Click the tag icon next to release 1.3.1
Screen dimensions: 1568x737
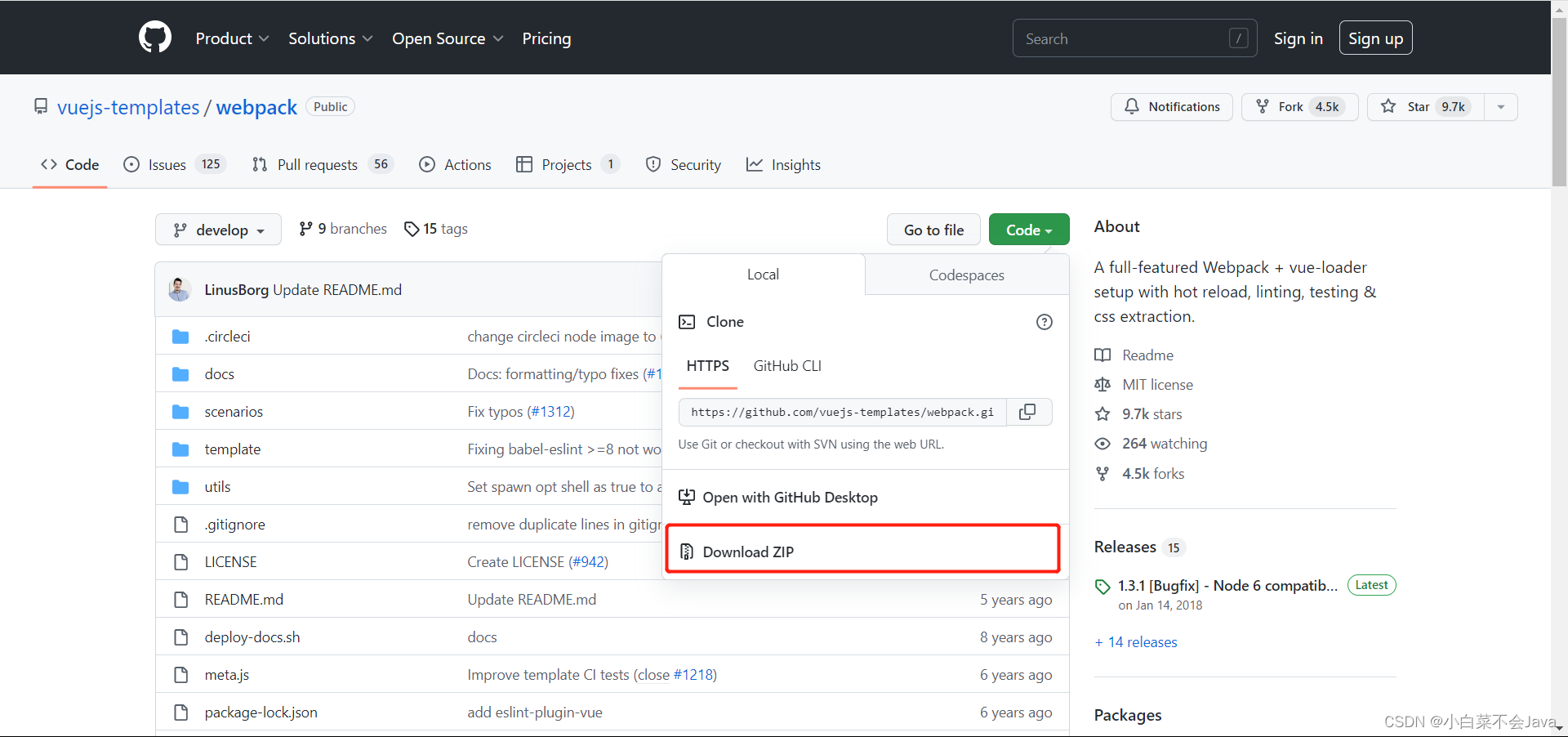click(x=1102, y=587)
